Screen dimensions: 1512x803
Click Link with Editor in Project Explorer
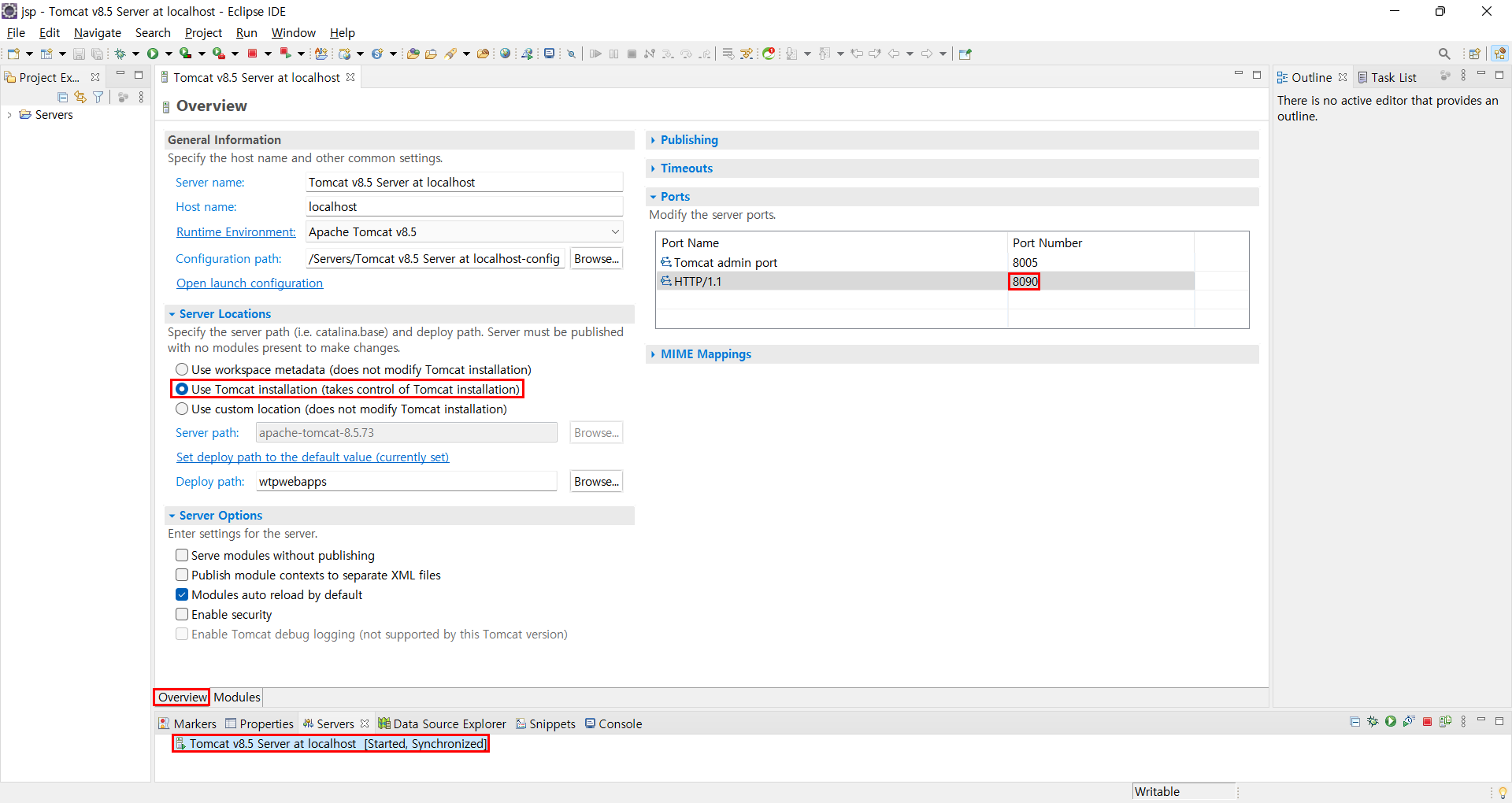tap(80, 97)
